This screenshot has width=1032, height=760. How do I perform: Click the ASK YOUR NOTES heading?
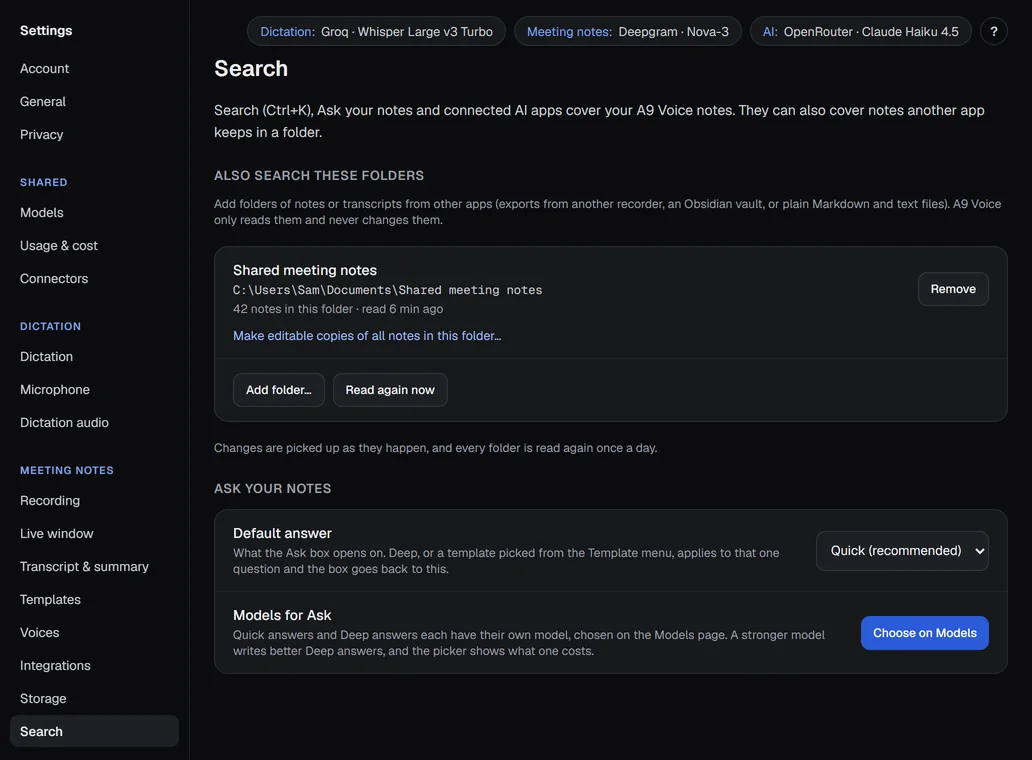(272, 489)
